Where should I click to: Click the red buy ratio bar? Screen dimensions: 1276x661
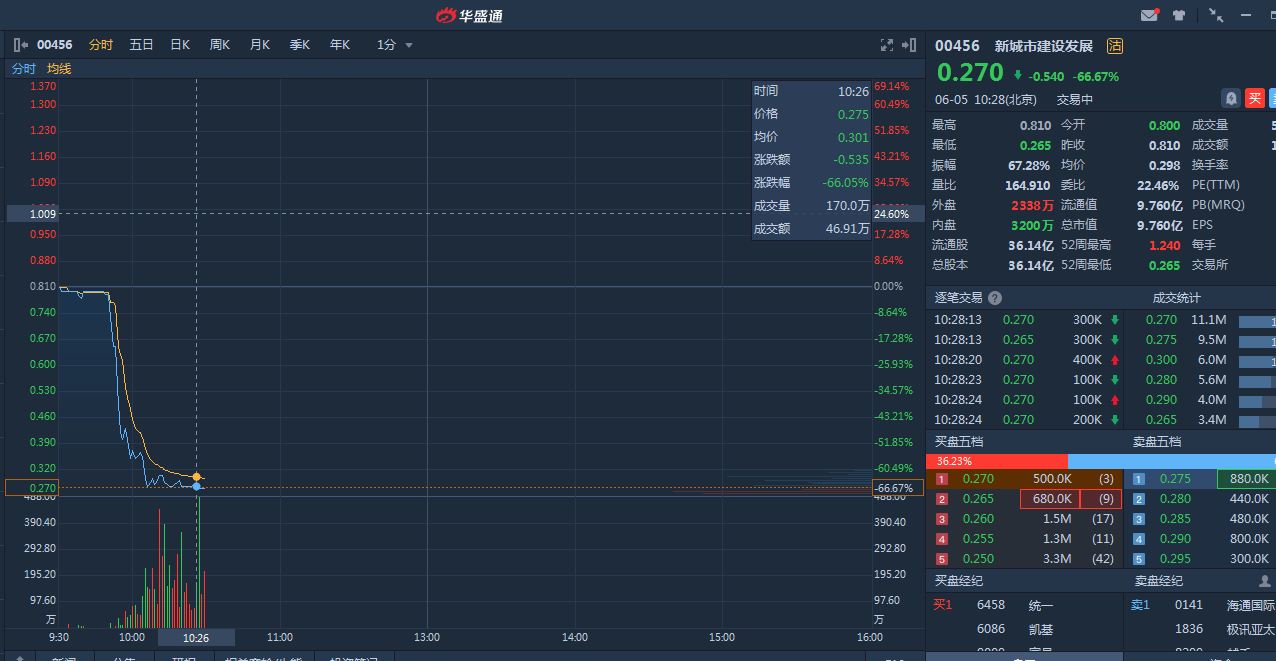(996, 461)
